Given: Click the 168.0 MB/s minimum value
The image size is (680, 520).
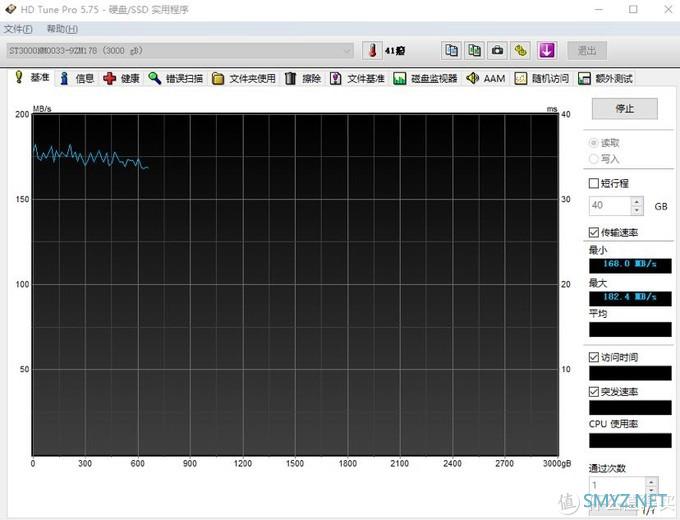Looking at the screenshot, I should 630,264.
